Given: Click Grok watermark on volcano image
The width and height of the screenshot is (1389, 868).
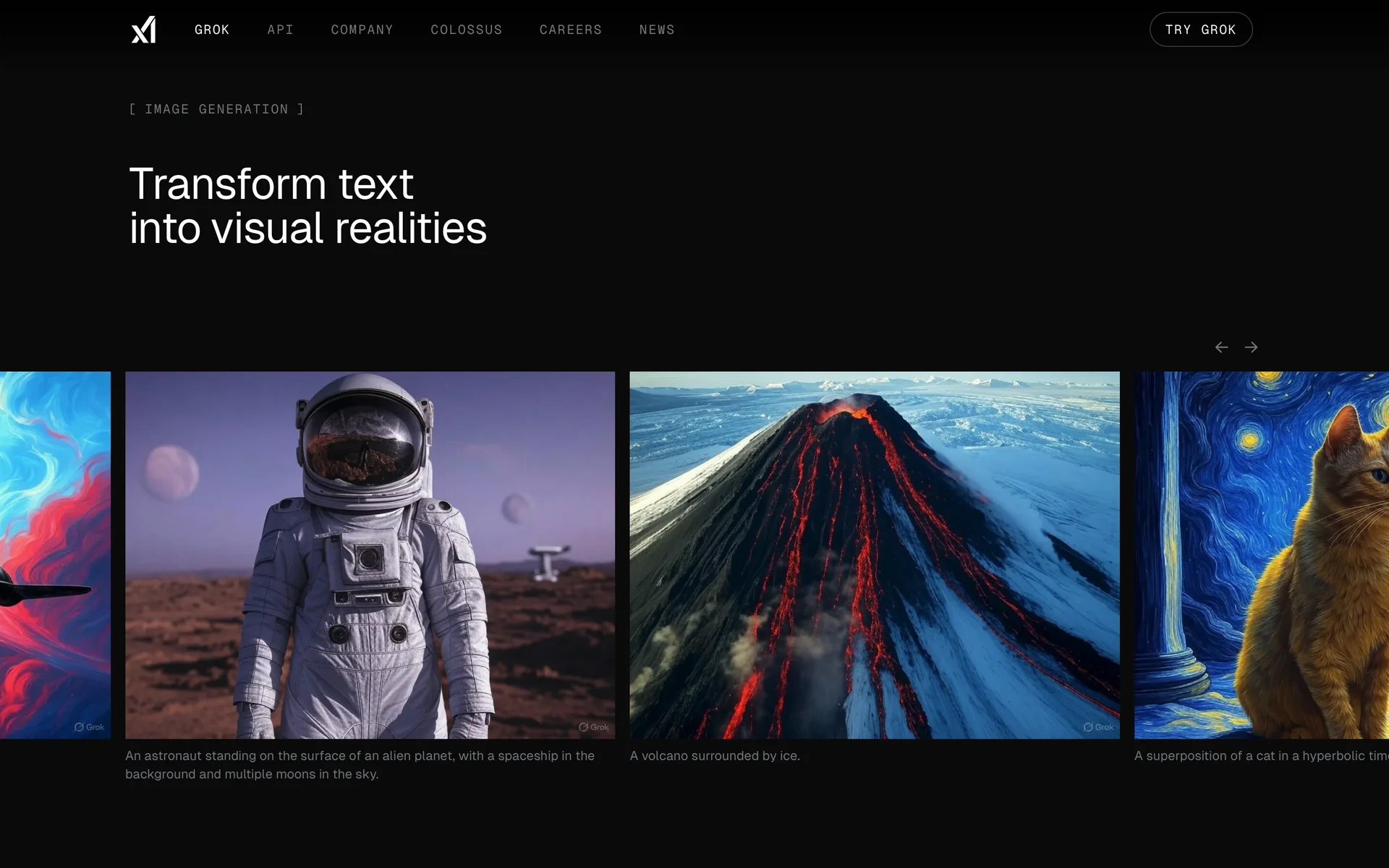Looking at the screenshot, I should pyautogui.click(x=1098, y=727).
